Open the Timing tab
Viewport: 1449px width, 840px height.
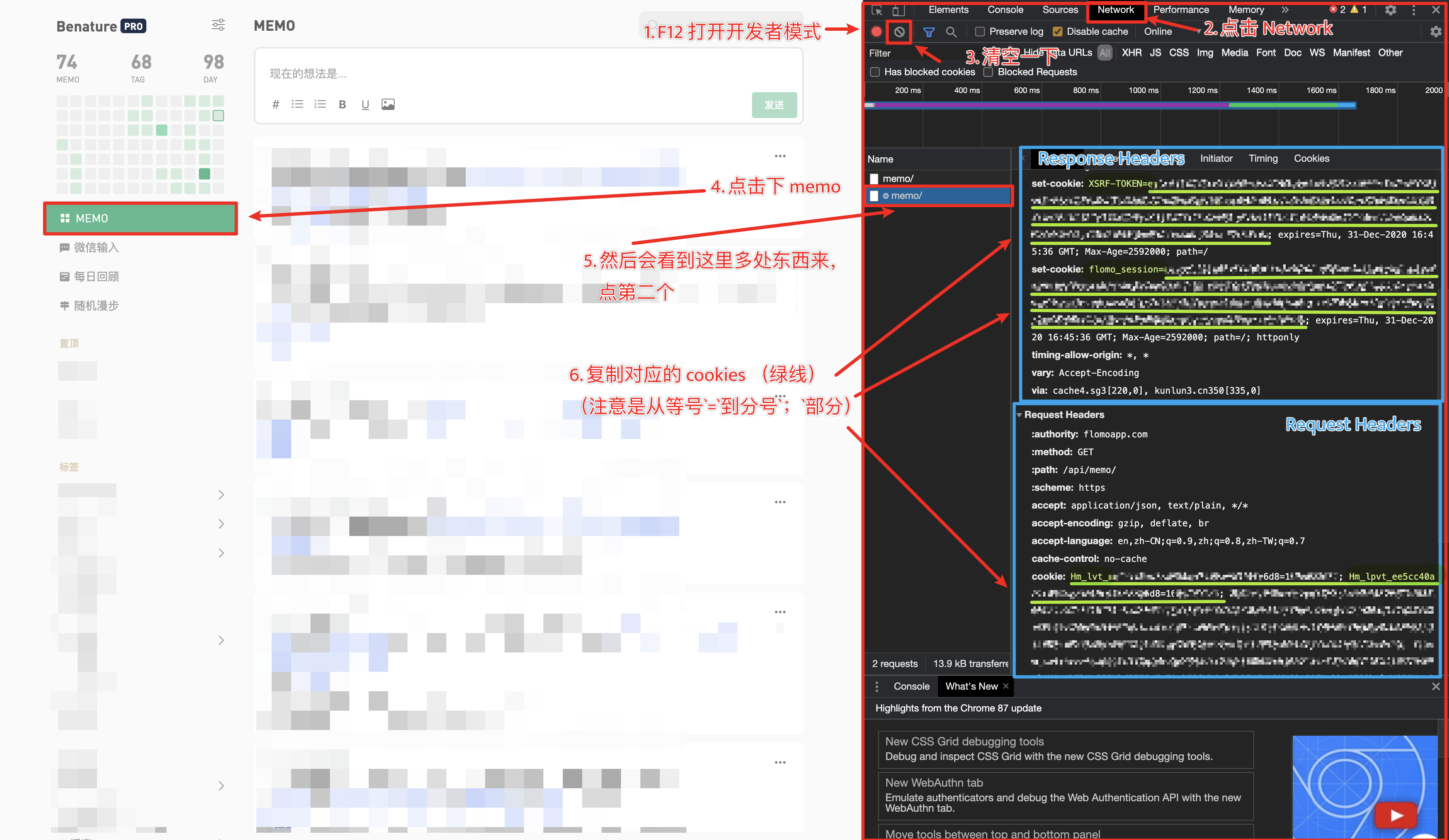tap(1263, 158)
